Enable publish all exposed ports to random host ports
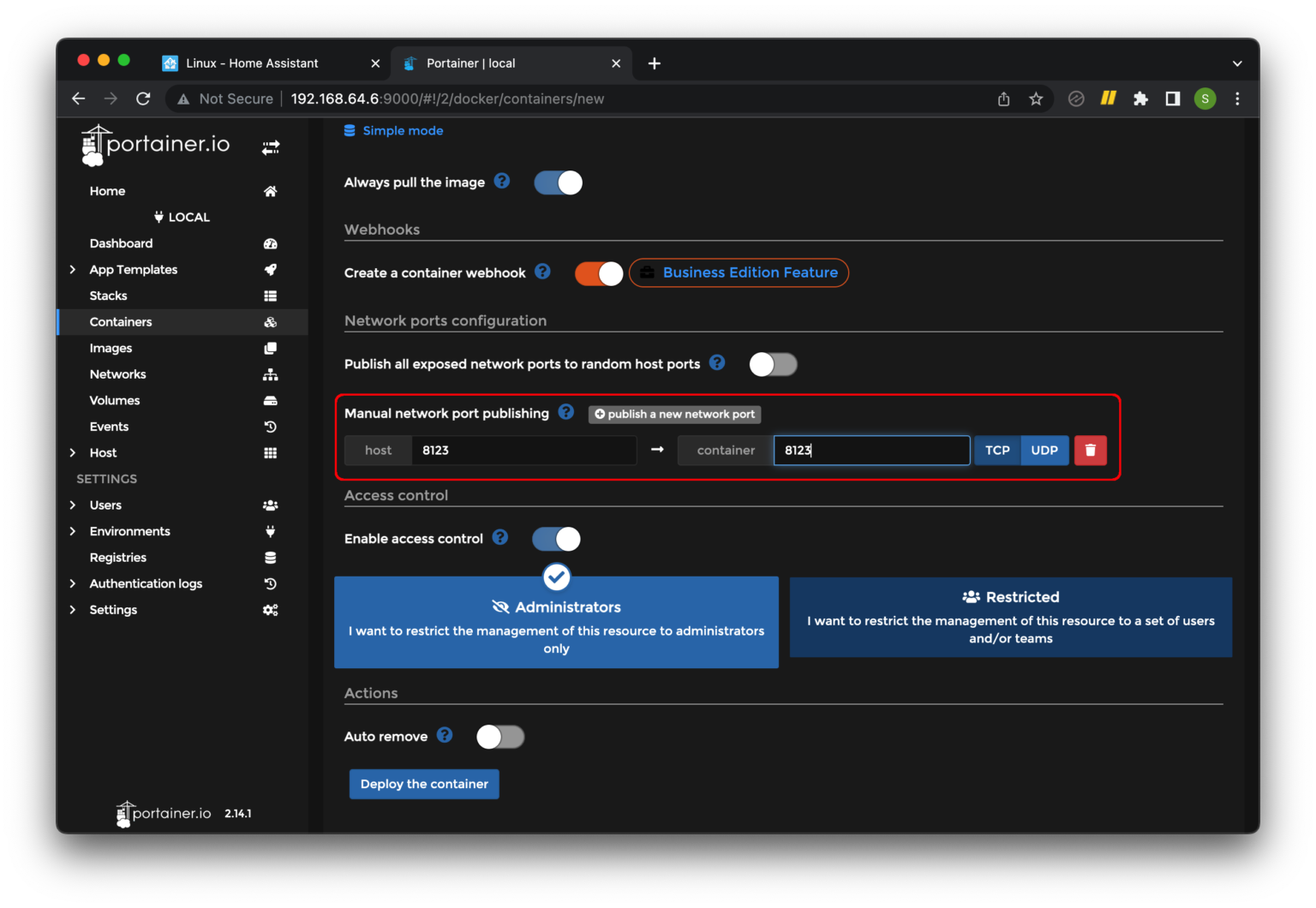The height and width of the screenshot is (908, 1316). 773,364
